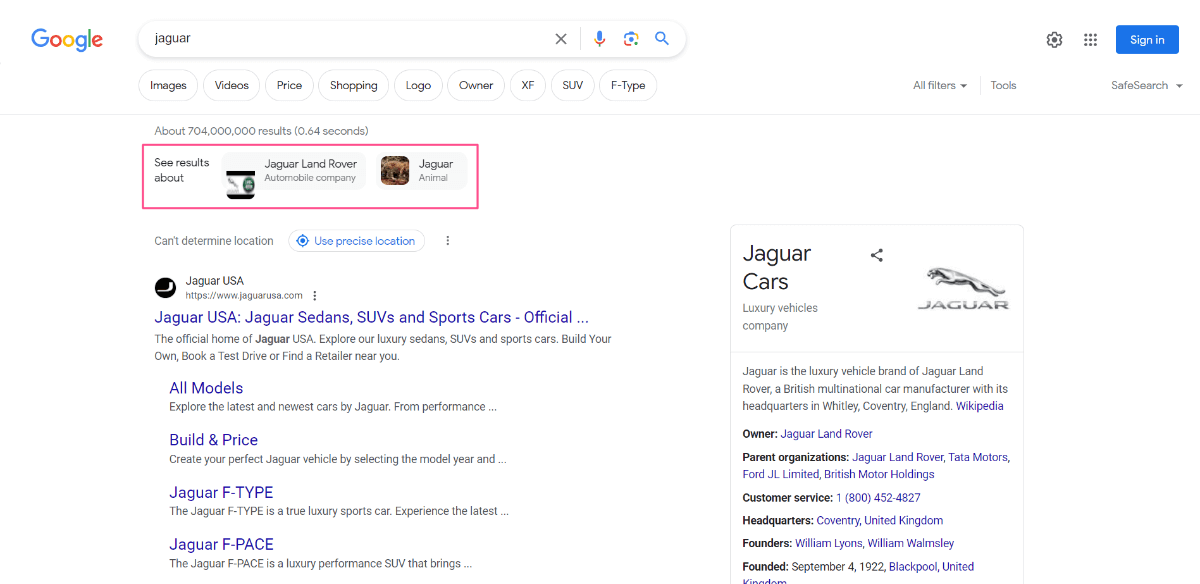
Task: Click the share icon in Jaguar Cars panel
Action: (x=877, y=255)
